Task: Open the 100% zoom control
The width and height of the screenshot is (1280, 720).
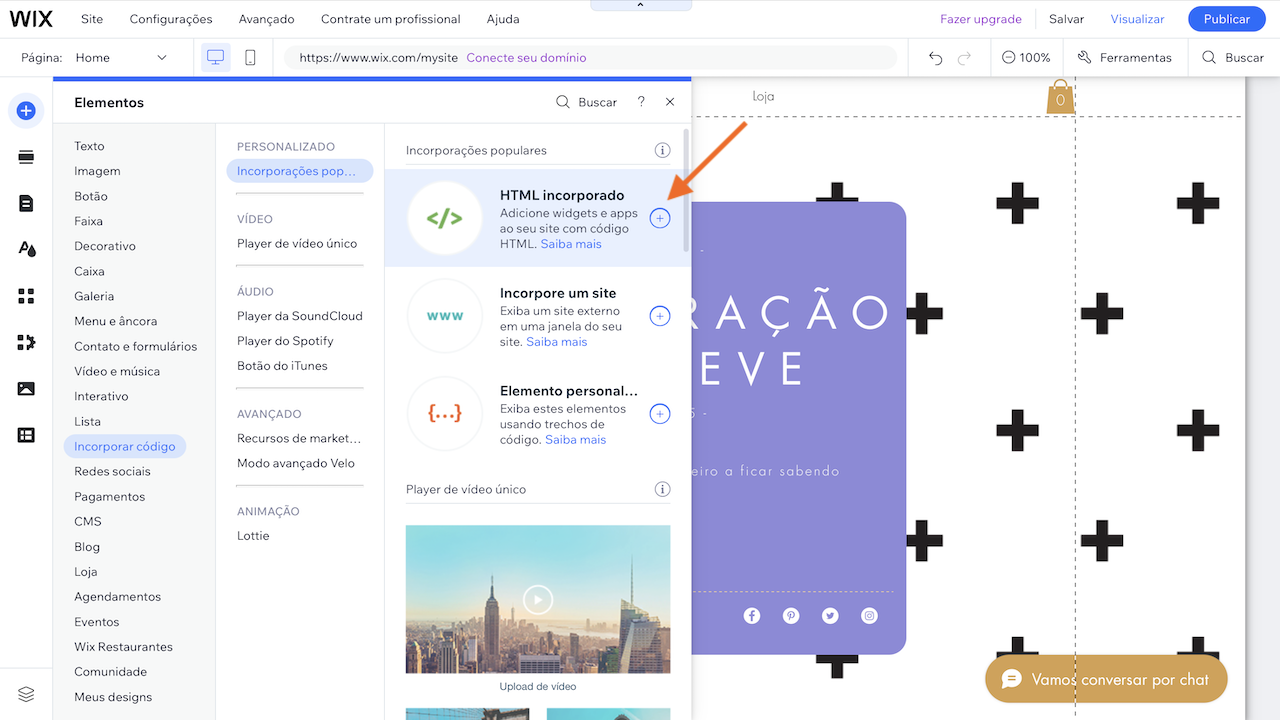Action: pos(1026,57)
